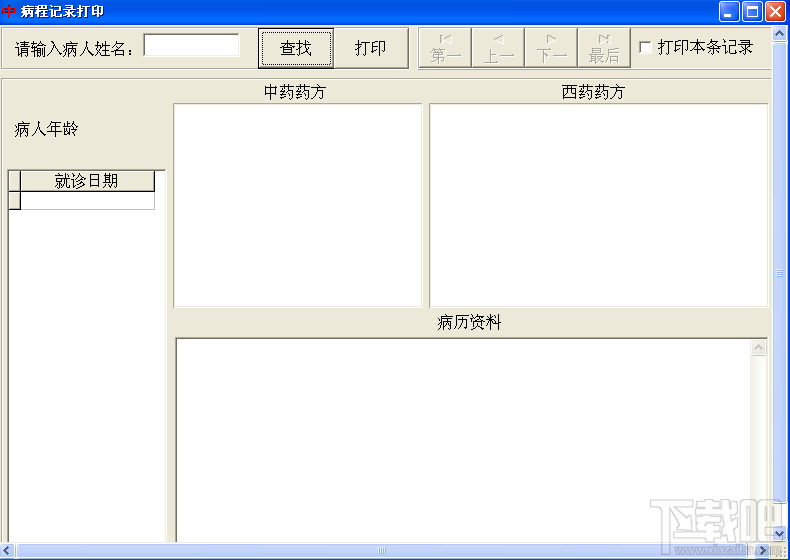
Task: Click the 病历资料 scrollbar up arrow
Action: (x=758, y=347)
